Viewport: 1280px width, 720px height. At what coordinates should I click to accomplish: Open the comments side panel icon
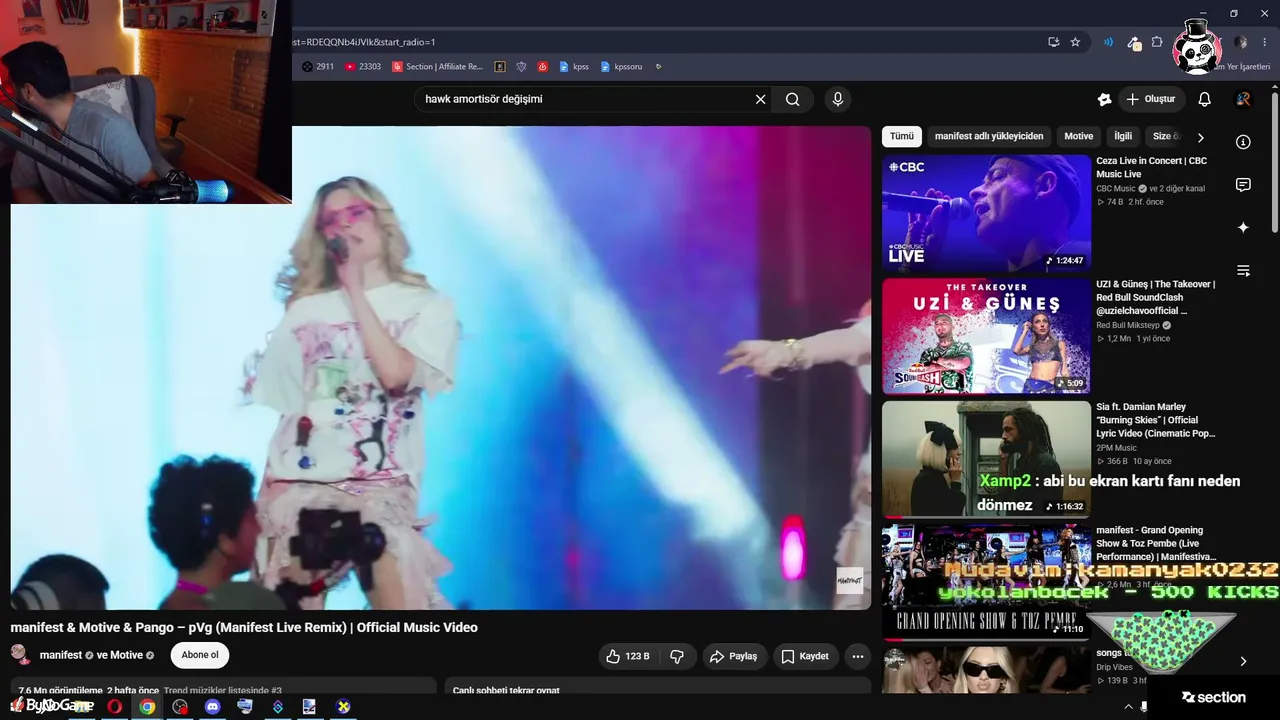(x=1243, y=185)
